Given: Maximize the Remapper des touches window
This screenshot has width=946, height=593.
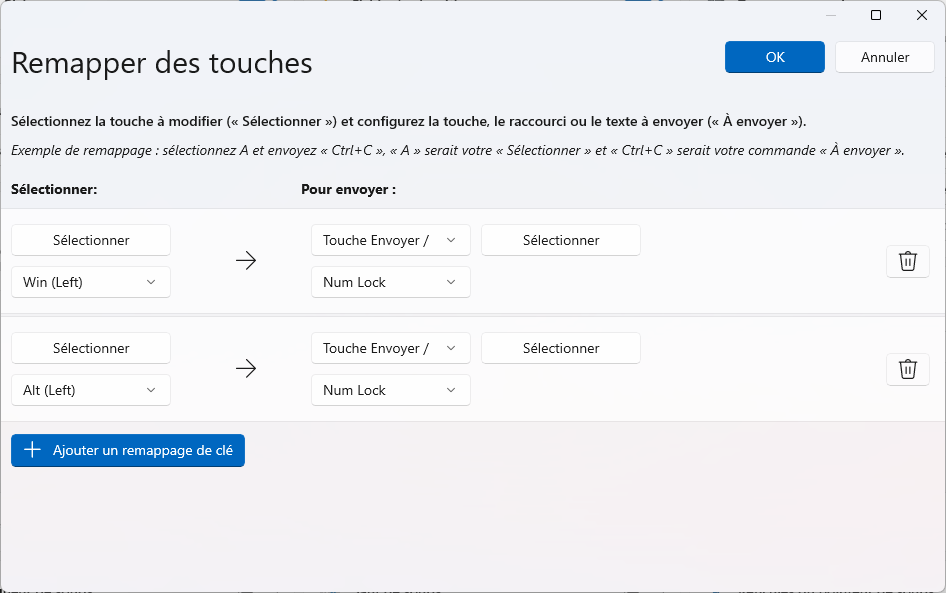Looking at the screenshot, I should (876, 15).
